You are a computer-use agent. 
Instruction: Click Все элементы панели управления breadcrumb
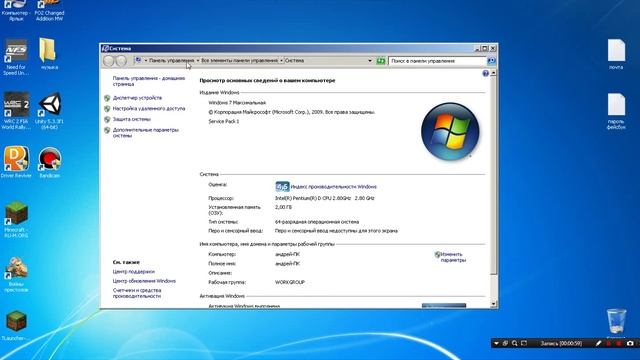(239, 60)
